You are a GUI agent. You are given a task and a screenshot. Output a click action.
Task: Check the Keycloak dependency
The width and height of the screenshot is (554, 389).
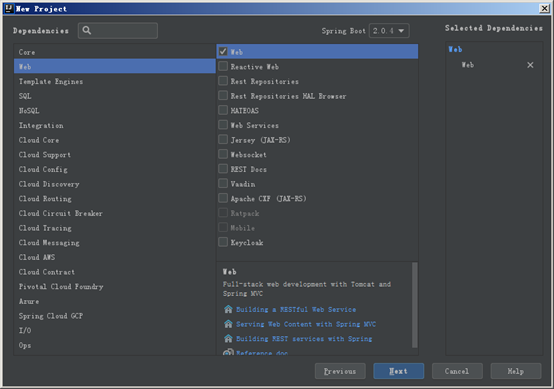223,242
